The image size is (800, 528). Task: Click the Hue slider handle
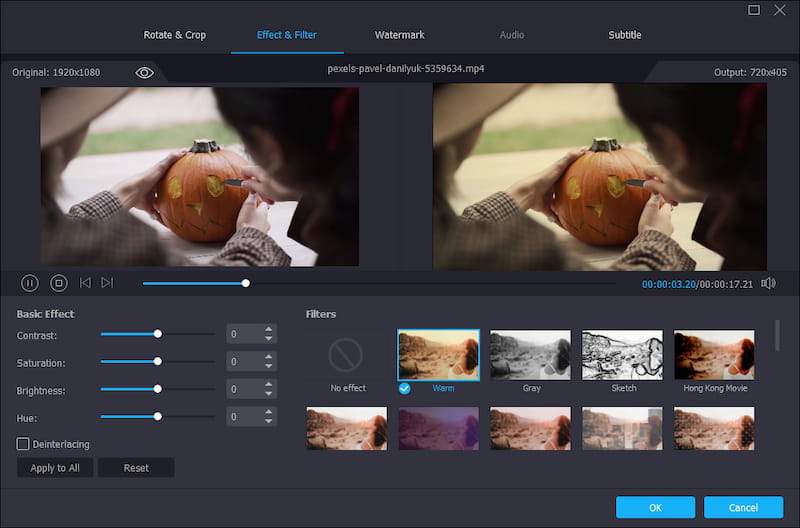(157, 416)
